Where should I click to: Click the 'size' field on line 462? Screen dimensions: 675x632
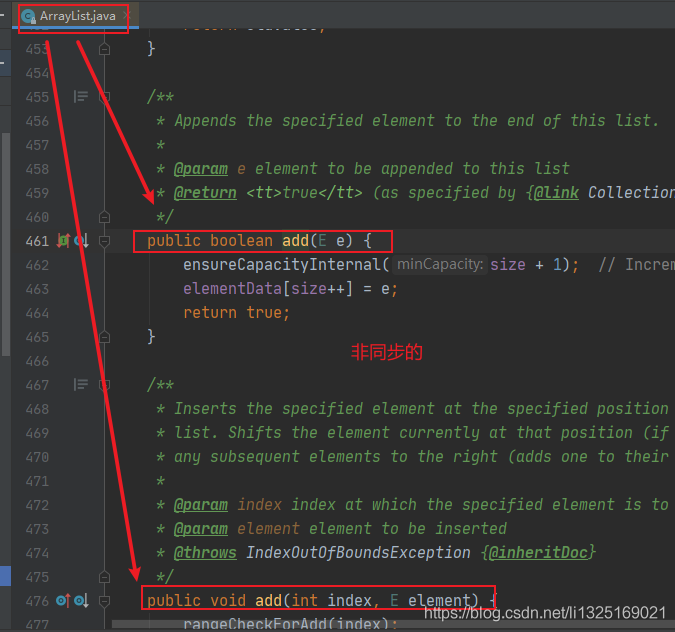point(508,265)
